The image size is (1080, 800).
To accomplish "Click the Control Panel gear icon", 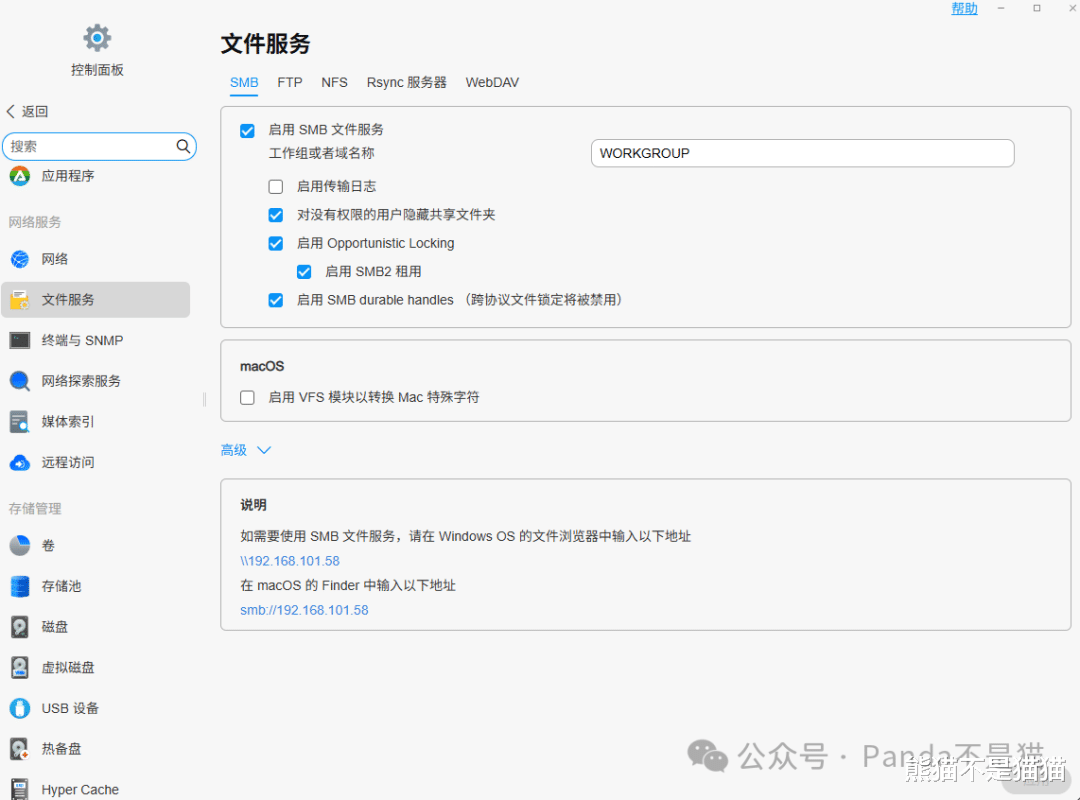I will click(x=97, y=38).
